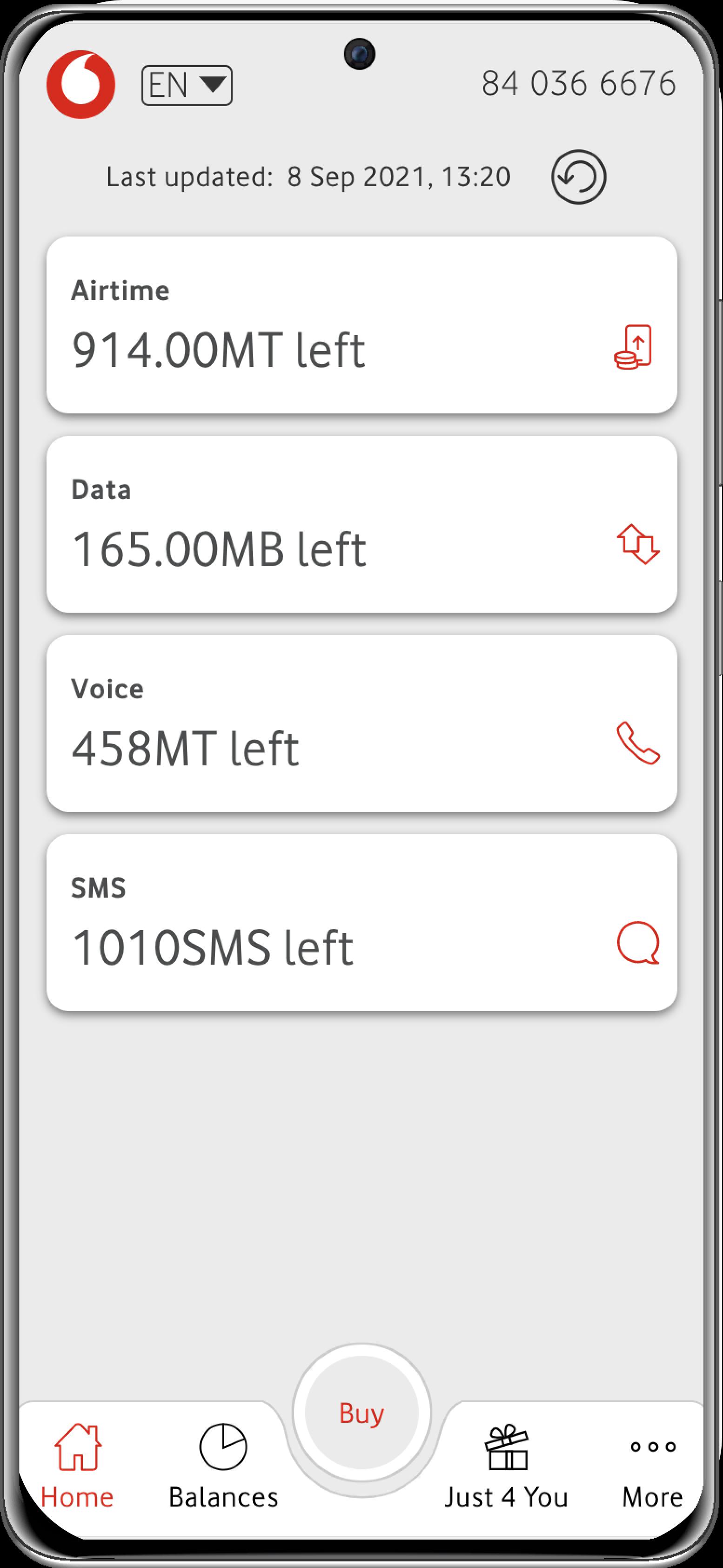Tap the phone number 84 036 6676

578,83
